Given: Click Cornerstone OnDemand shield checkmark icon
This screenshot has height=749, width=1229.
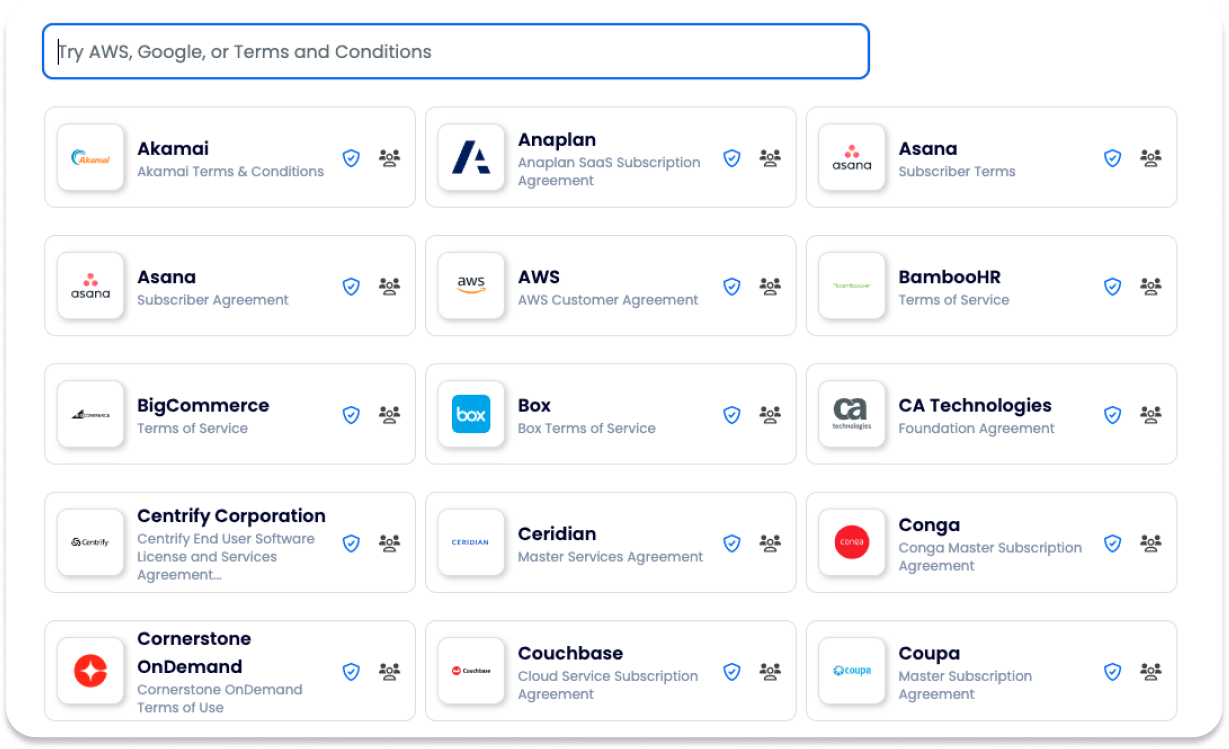Looking at the screenshot, I should point(351,672).
